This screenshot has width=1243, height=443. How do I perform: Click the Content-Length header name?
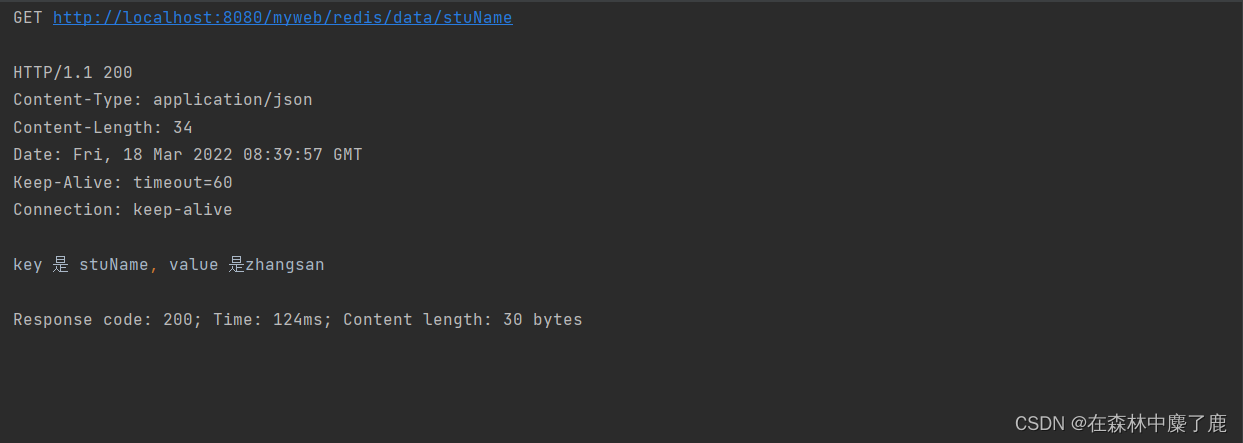coord(85,128)
